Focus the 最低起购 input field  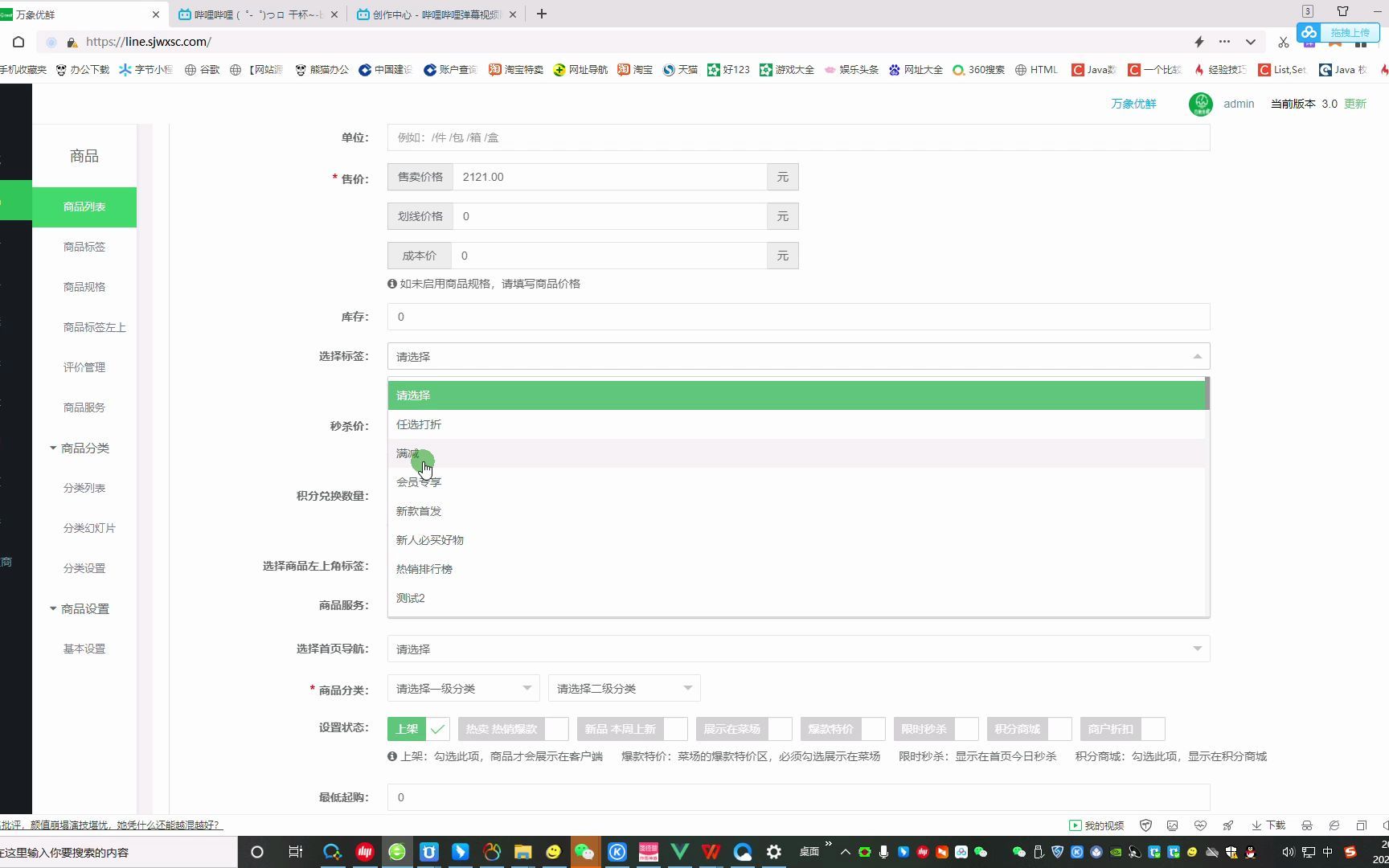798,797
